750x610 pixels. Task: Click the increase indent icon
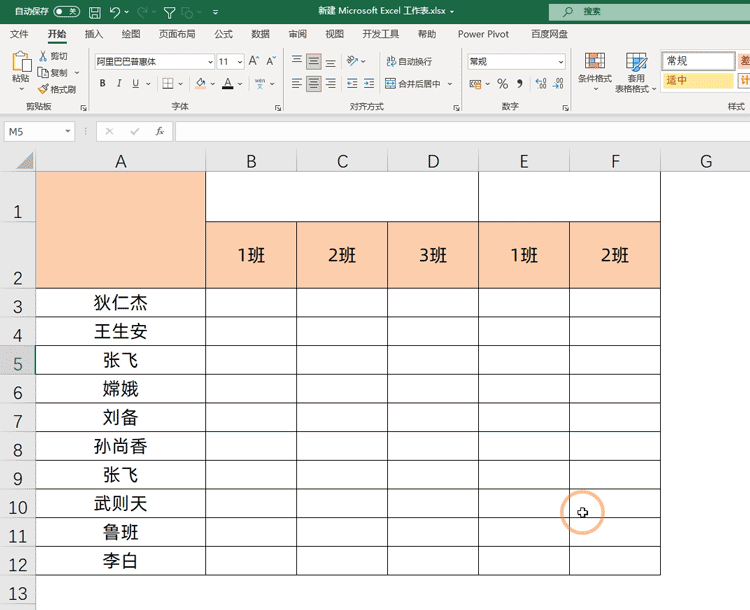(x=369, y=84)
